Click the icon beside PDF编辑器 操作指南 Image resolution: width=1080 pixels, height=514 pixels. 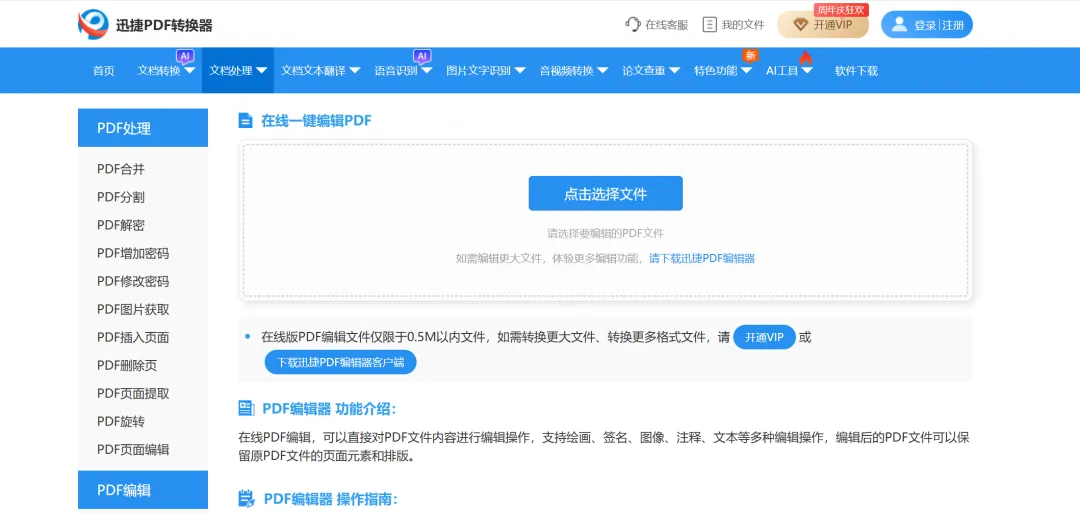pyautogui.click(x=246, y=499)
